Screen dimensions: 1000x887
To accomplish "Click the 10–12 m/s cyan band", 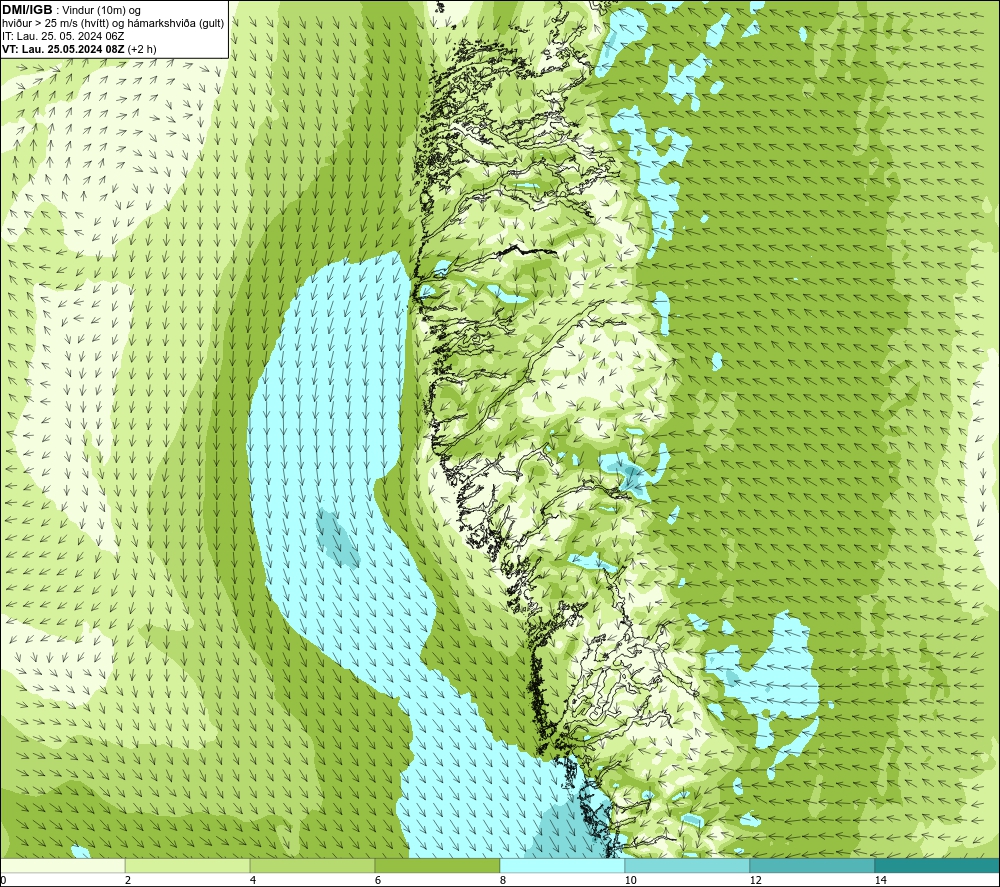I will point(687,865).
